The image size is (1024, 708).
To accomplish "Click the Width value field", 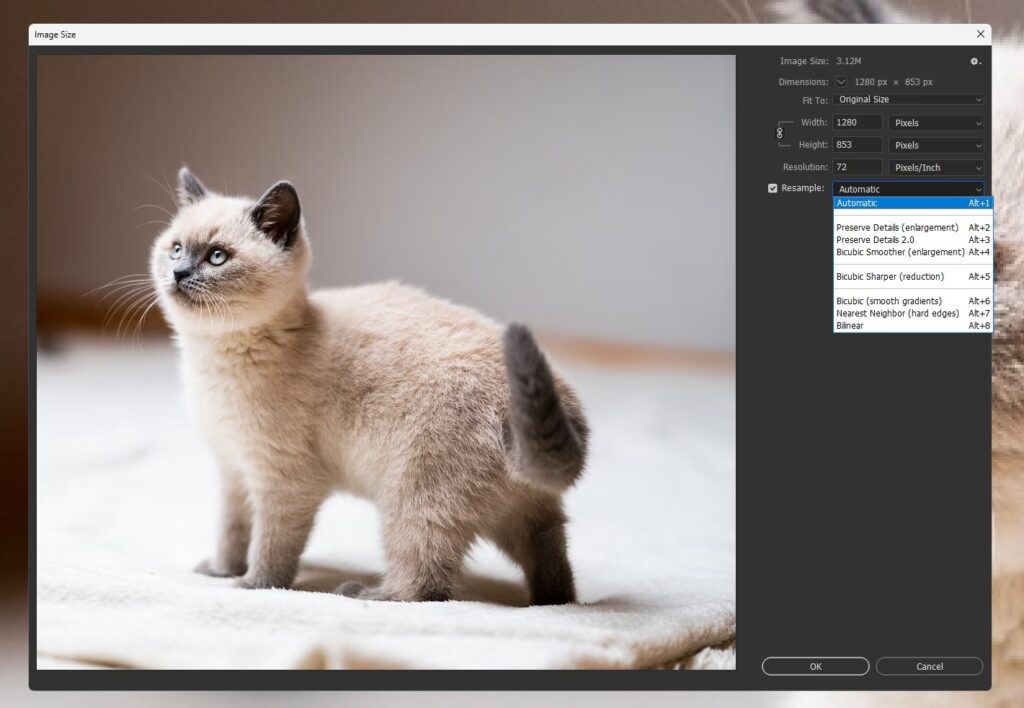I will [x=857, y=123].
